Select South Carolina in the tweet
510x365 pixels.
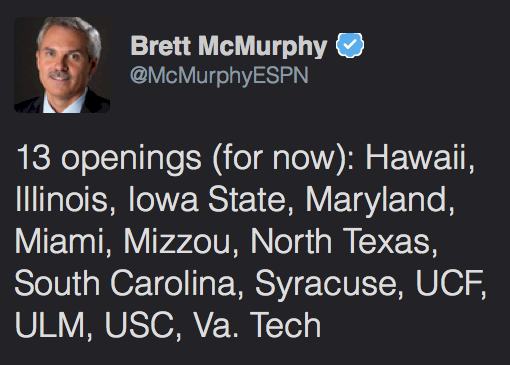(125, 283)
